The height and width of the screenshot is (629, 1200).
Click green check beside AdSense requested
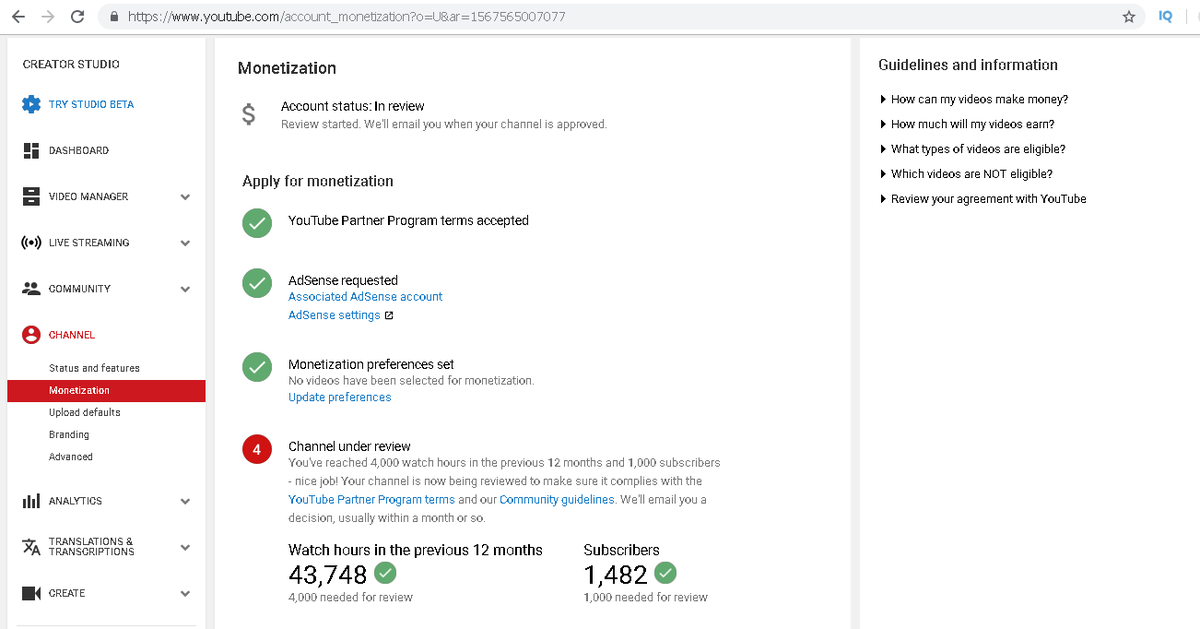(257, 283)
